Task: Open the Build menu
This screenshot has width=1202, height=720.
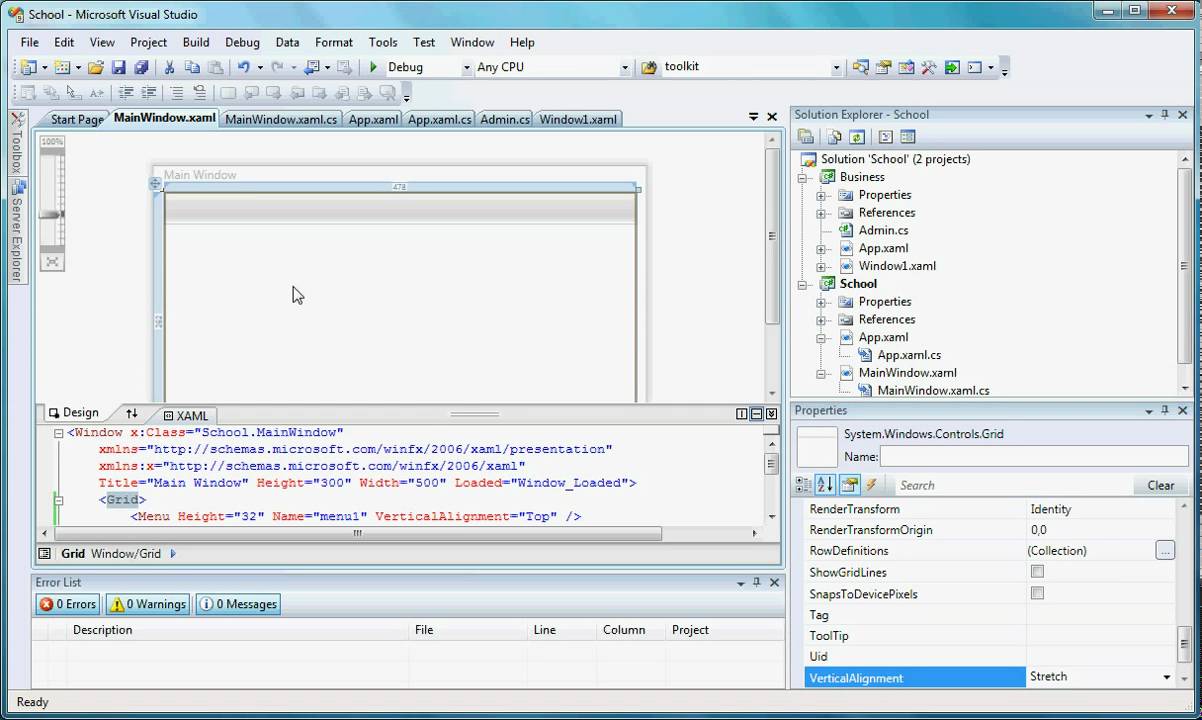Action: (x=196, y=42)
